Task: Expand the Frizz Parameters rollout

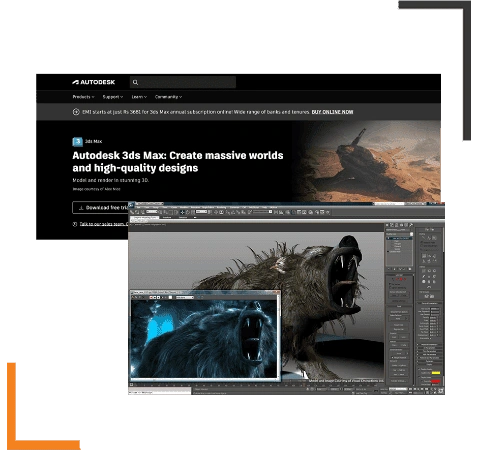Action: pos(429,351)
